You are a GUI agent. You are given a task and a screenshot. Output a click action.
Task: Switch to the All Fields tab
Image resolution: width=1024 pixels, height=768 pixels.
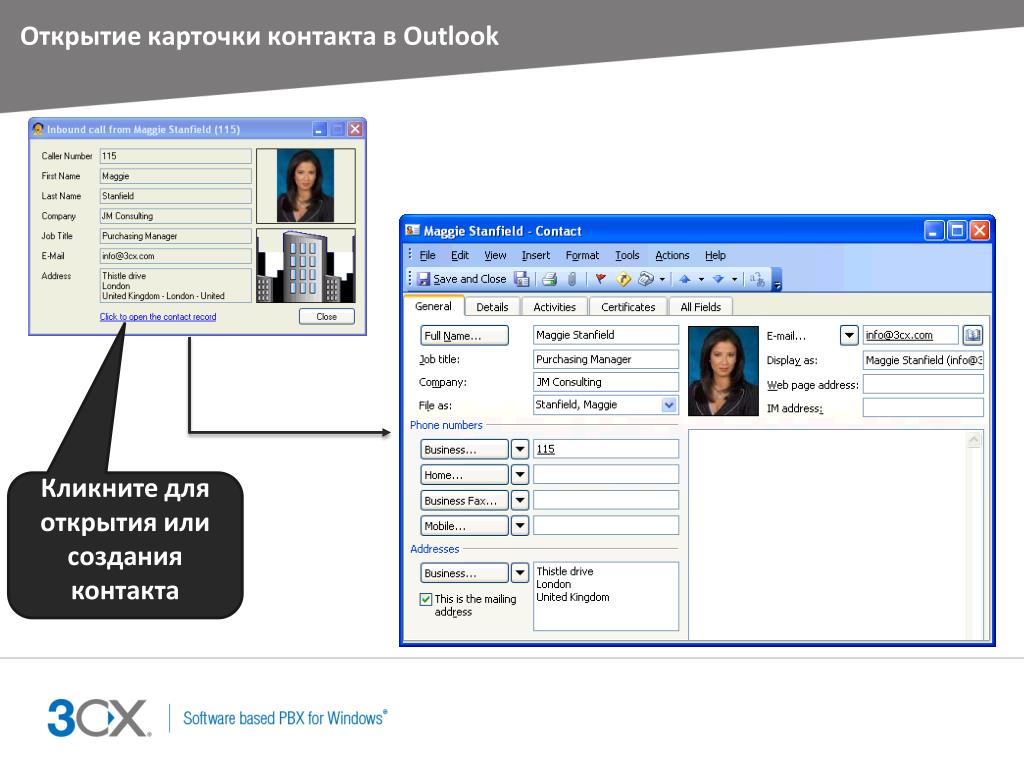click(x=701, y=307)
